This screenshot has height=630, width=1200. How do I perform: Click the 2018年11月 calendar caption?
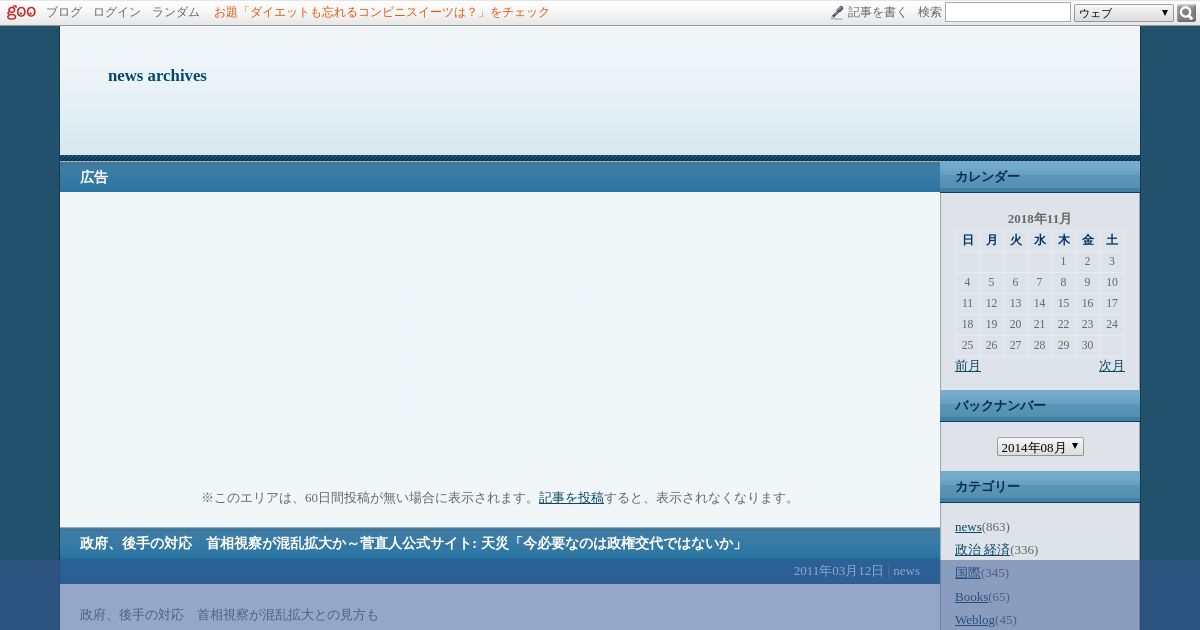click(1039, 219)
